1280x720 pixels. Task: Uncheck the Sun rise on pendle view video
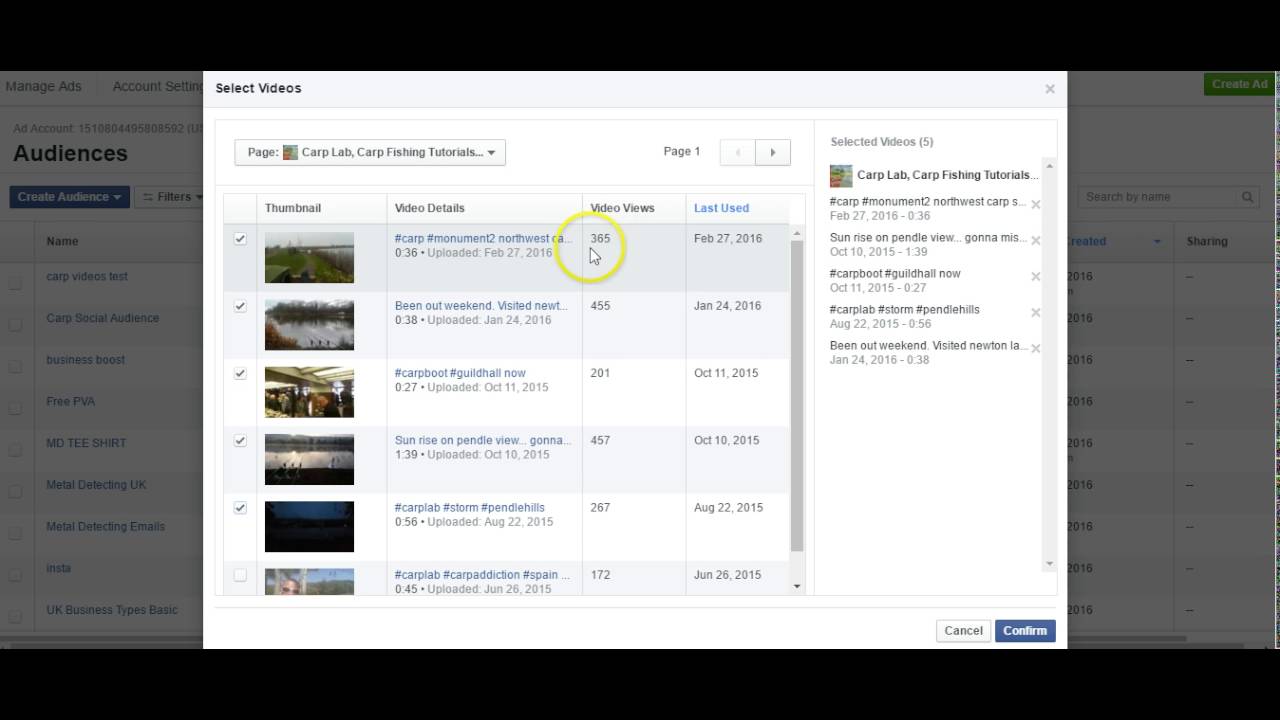pos(240,440)
